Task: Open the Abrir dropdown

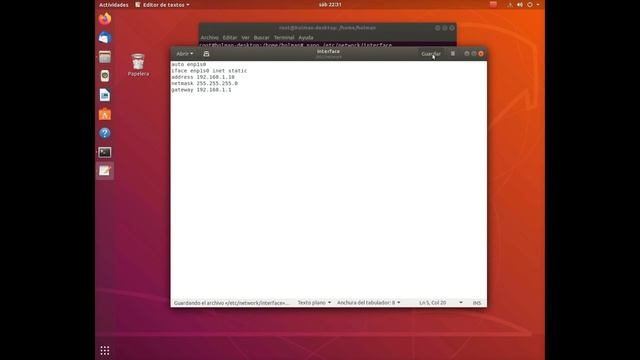Action: click(x=184, y=54)
